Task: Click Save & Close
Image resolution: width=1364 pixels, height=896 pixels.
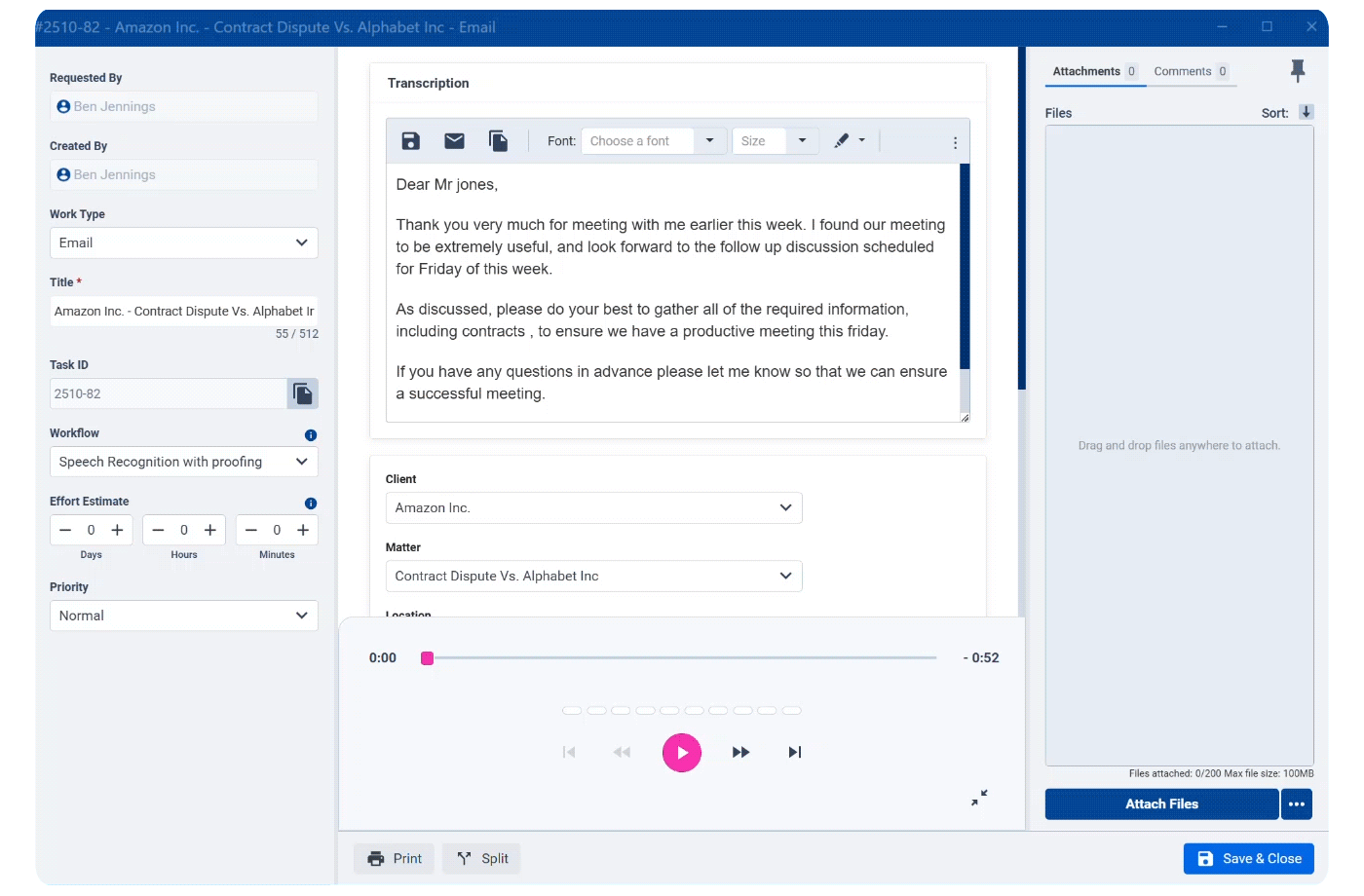Action: tap(1249, 859)
